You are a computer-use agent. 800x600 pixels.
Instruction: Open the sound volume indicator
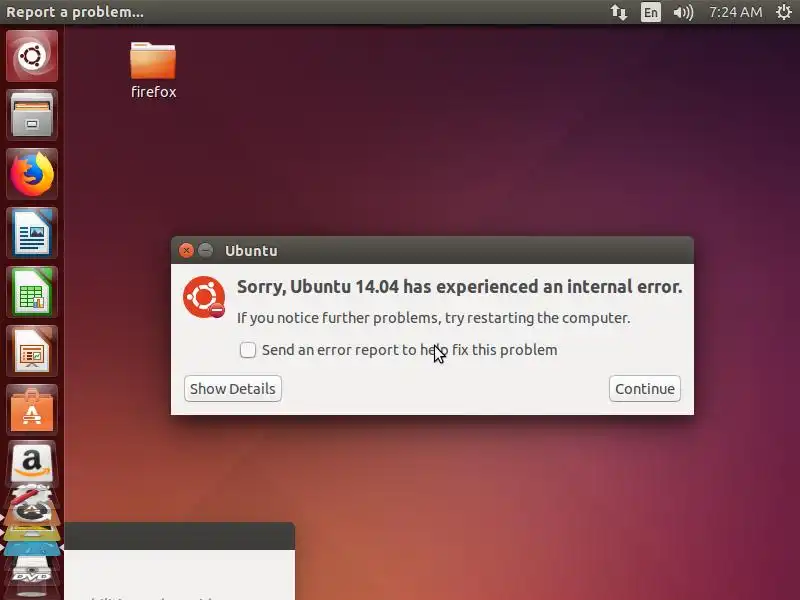pos(683,12)
